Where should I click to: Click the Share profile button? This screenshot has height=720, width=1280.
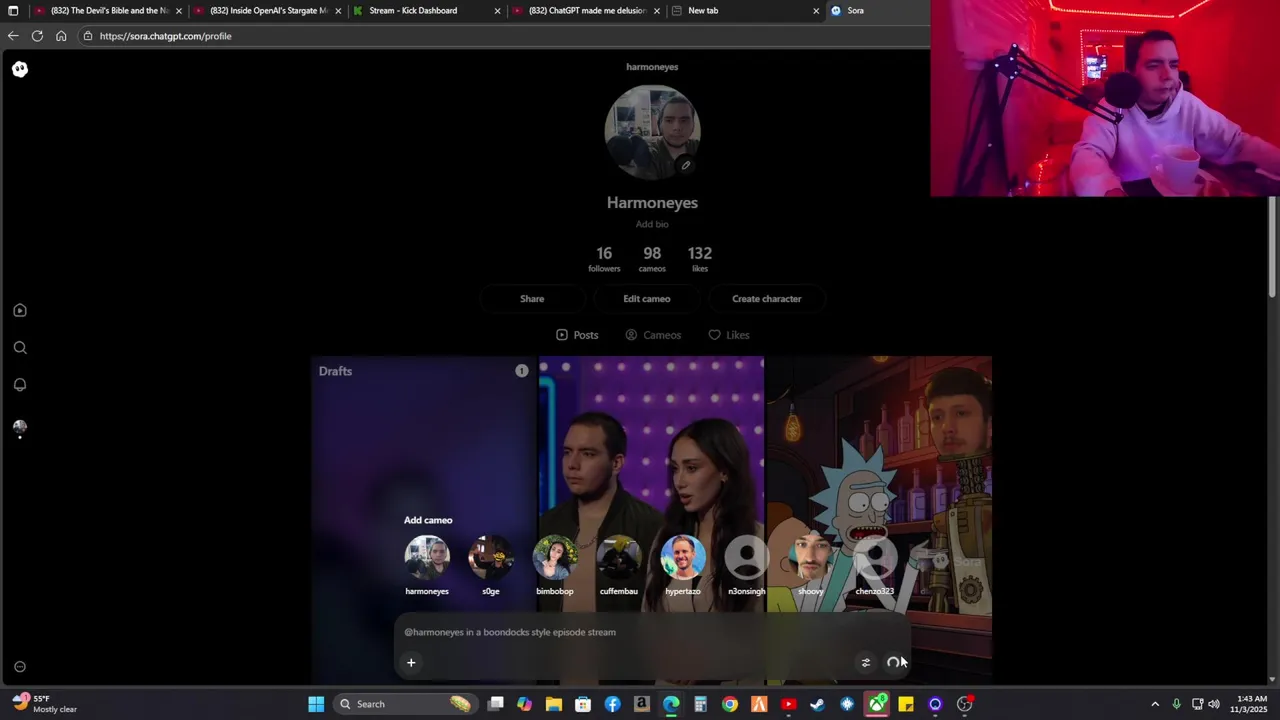tap(532, 299)
